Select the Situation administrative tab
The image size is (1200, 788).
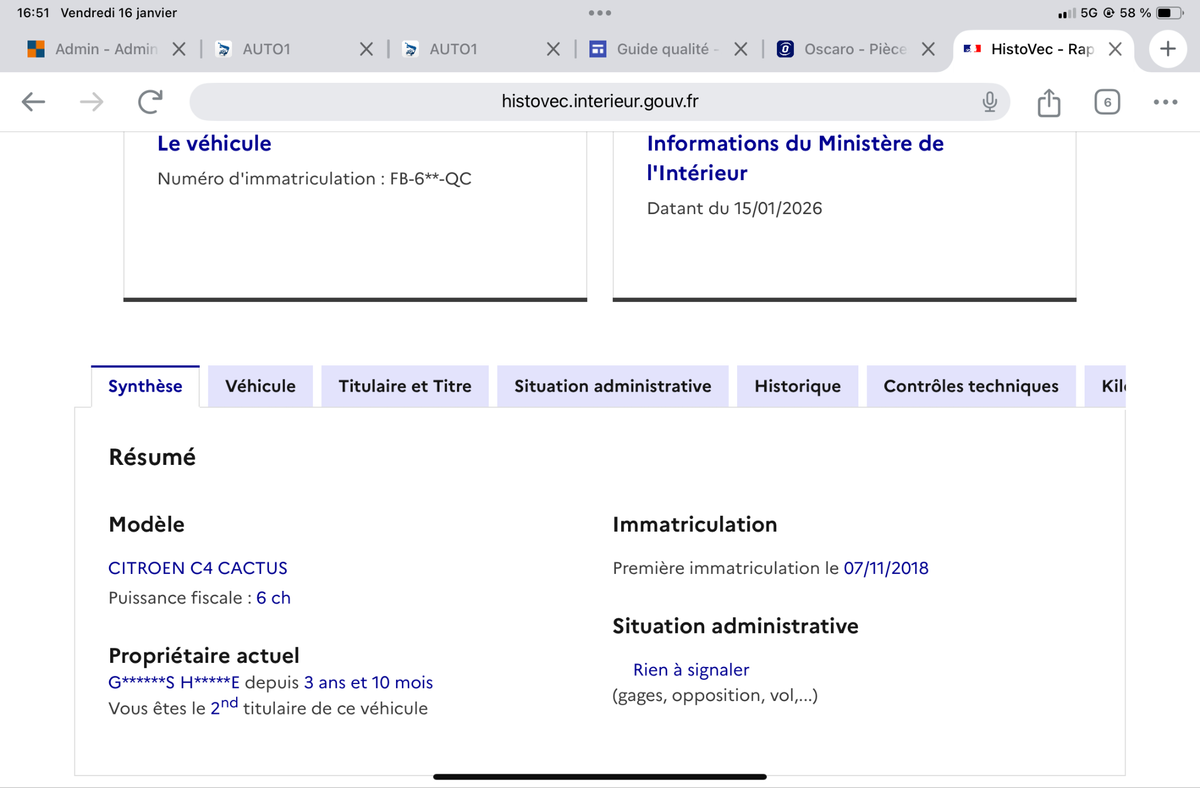point(612,386)
